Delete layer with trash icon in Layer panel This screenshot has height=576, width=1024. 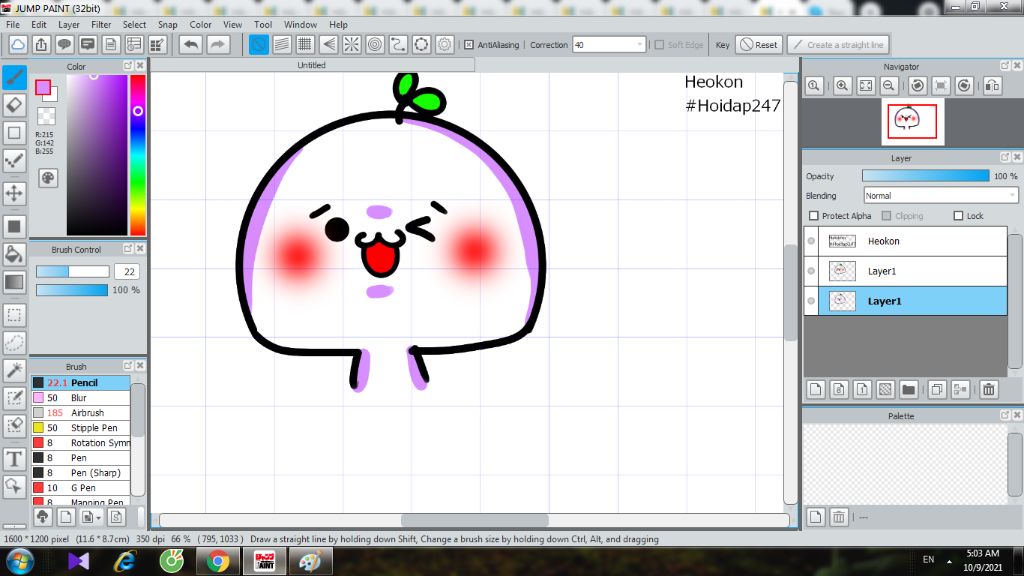(989, 390)
